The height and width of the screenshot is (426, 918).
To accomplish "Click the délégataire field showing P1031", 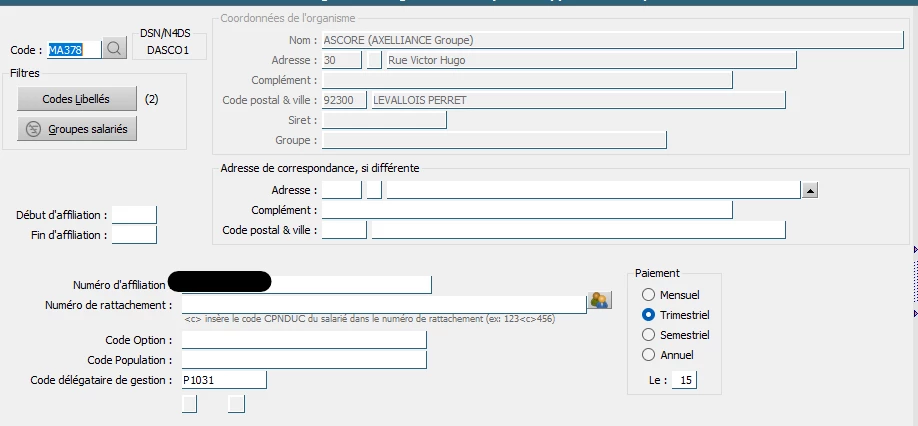I will pyautogui.click(x=224, y=380).
